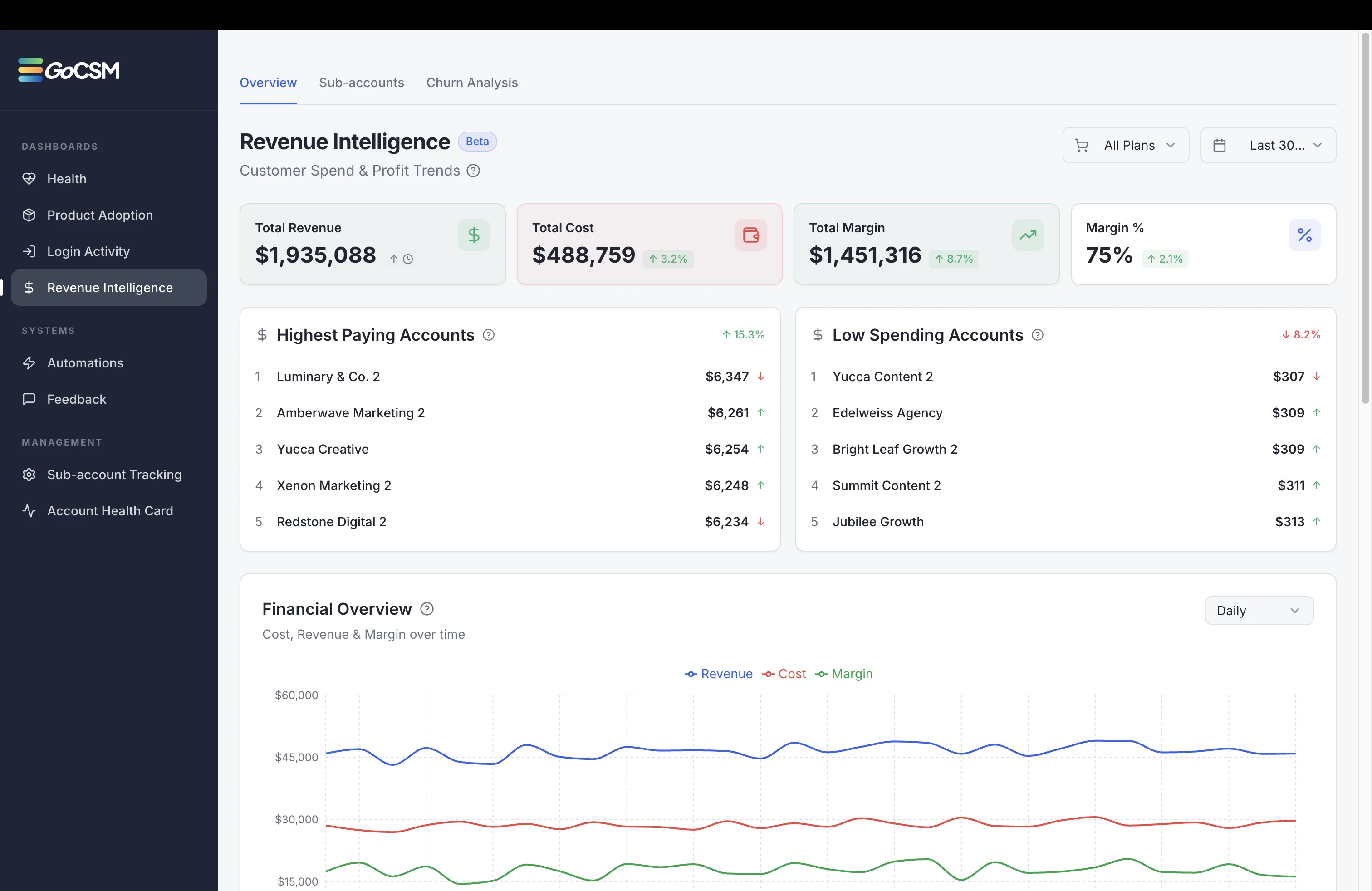Click the page vertical scrollbar
1372x891 pixels.
click(1365, 219)
